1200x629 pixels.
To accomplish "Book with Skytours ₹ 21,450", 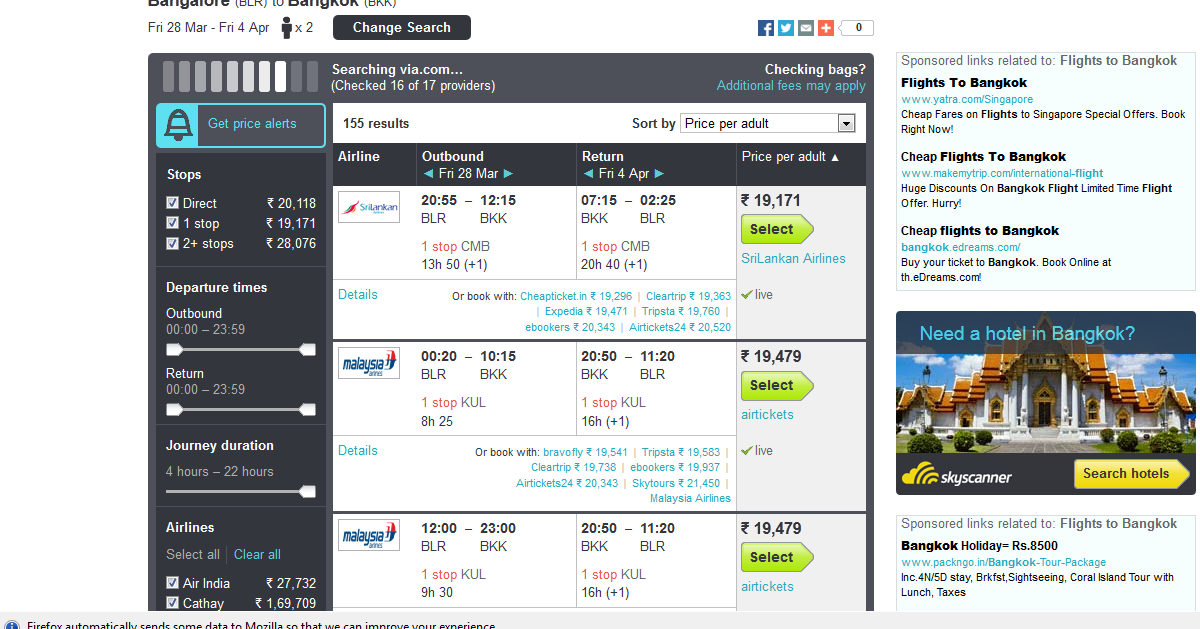I will coord(676,484).
